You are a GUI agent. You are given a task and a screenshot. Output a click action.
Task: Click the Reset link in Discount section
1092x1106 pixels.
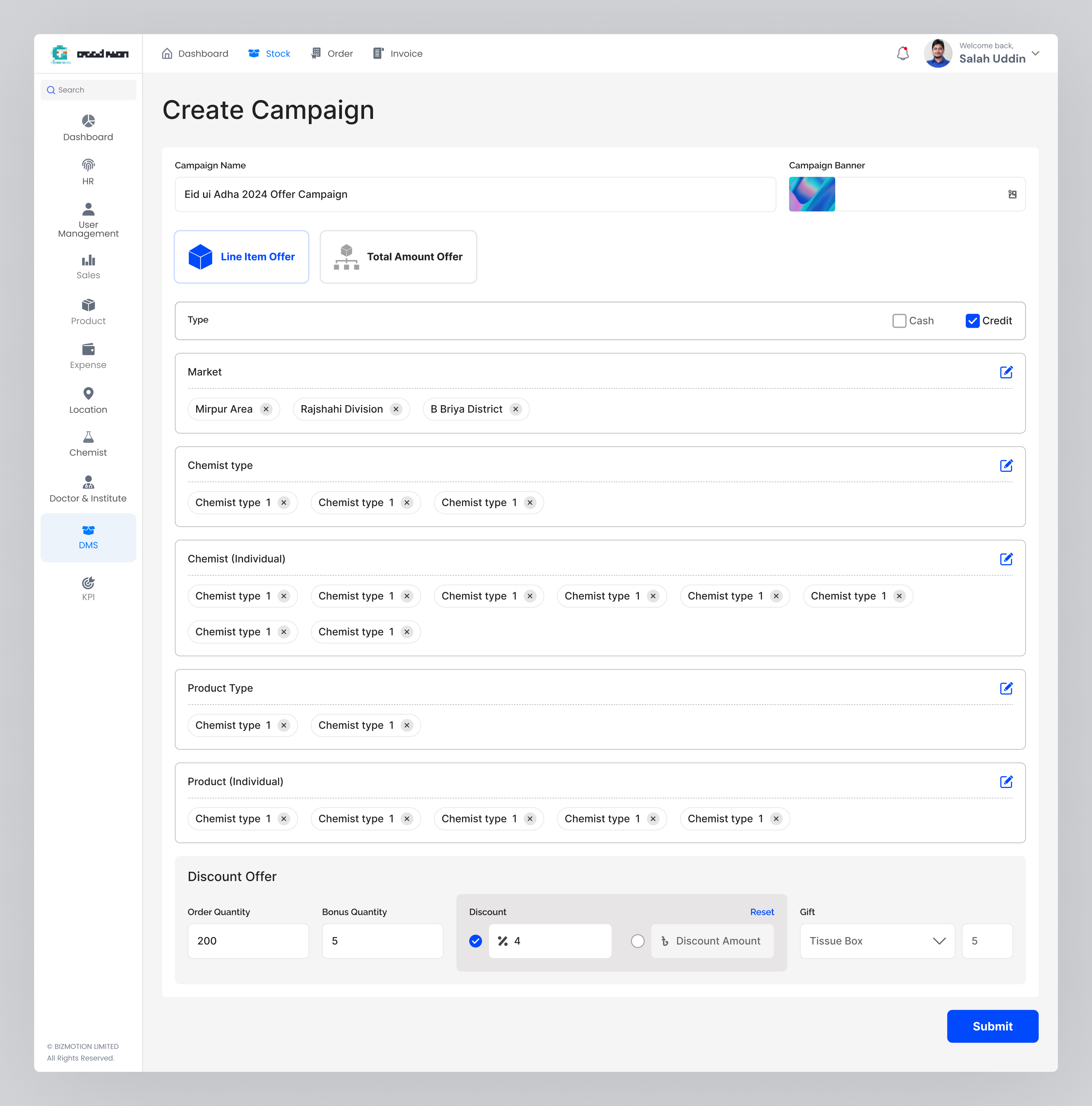point(762,911)
